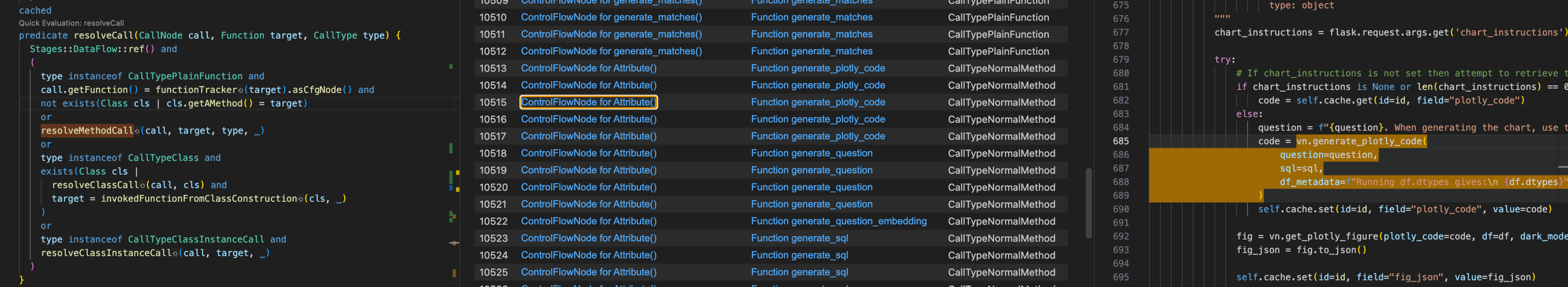Click the 'Quick Evaluation: resolveCall' code lens
This screenshot has width=1568, height=287.
coord(71,23)
